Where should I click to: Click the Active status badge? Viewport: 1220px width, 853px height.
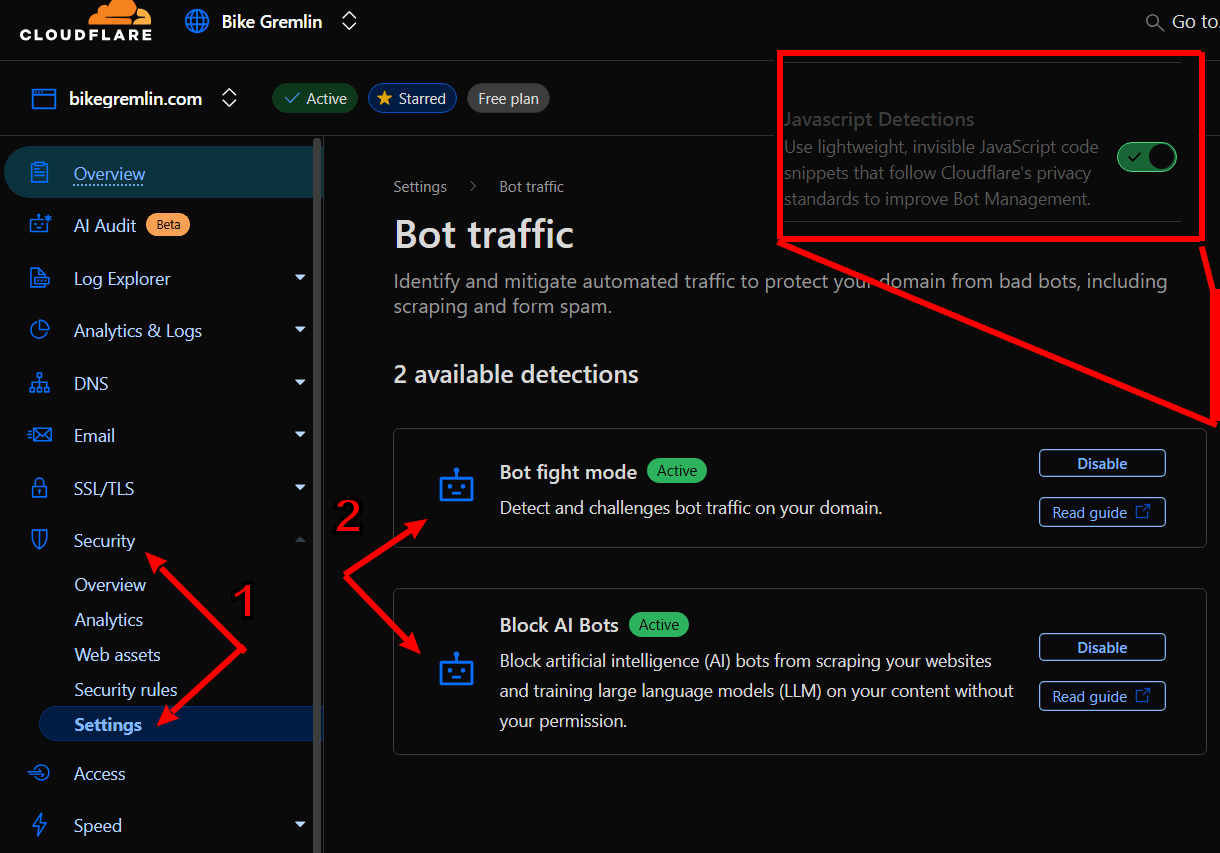(315, 98)
